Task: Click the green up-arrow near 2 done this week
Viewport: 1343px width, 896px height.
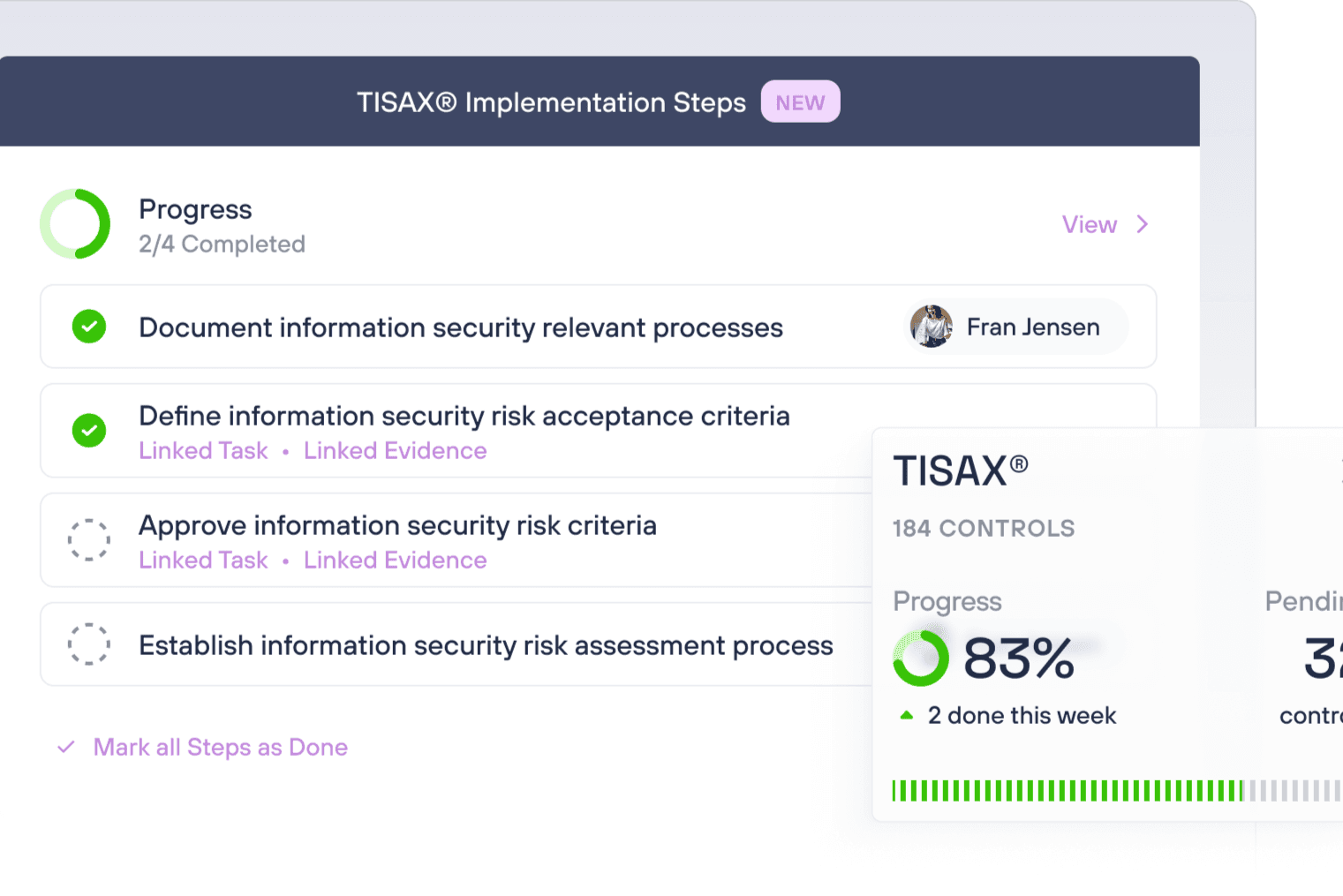Action: (x=906, y=716)
